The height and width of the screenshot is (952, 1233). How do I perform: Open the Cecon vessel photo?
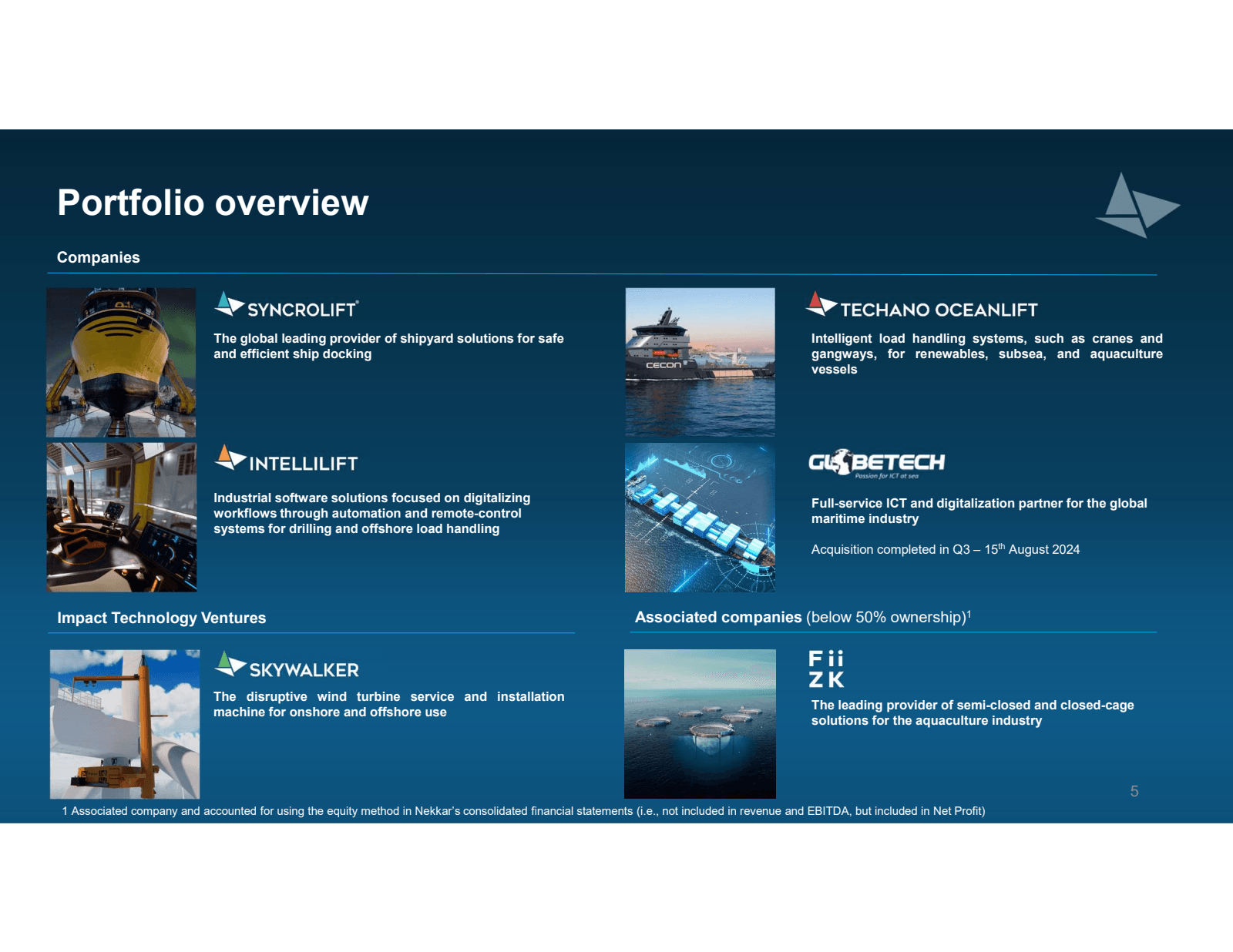[700, 362]
